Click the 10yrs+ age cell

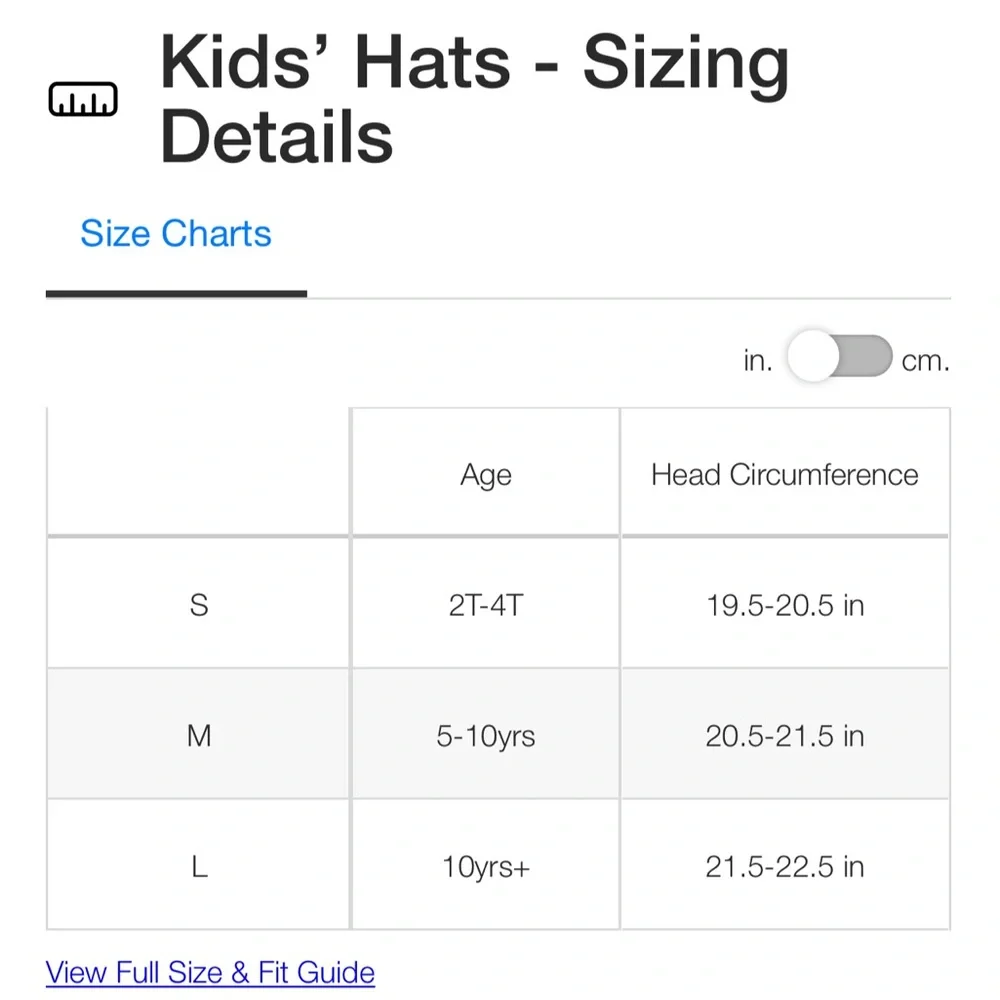(485, 865)
